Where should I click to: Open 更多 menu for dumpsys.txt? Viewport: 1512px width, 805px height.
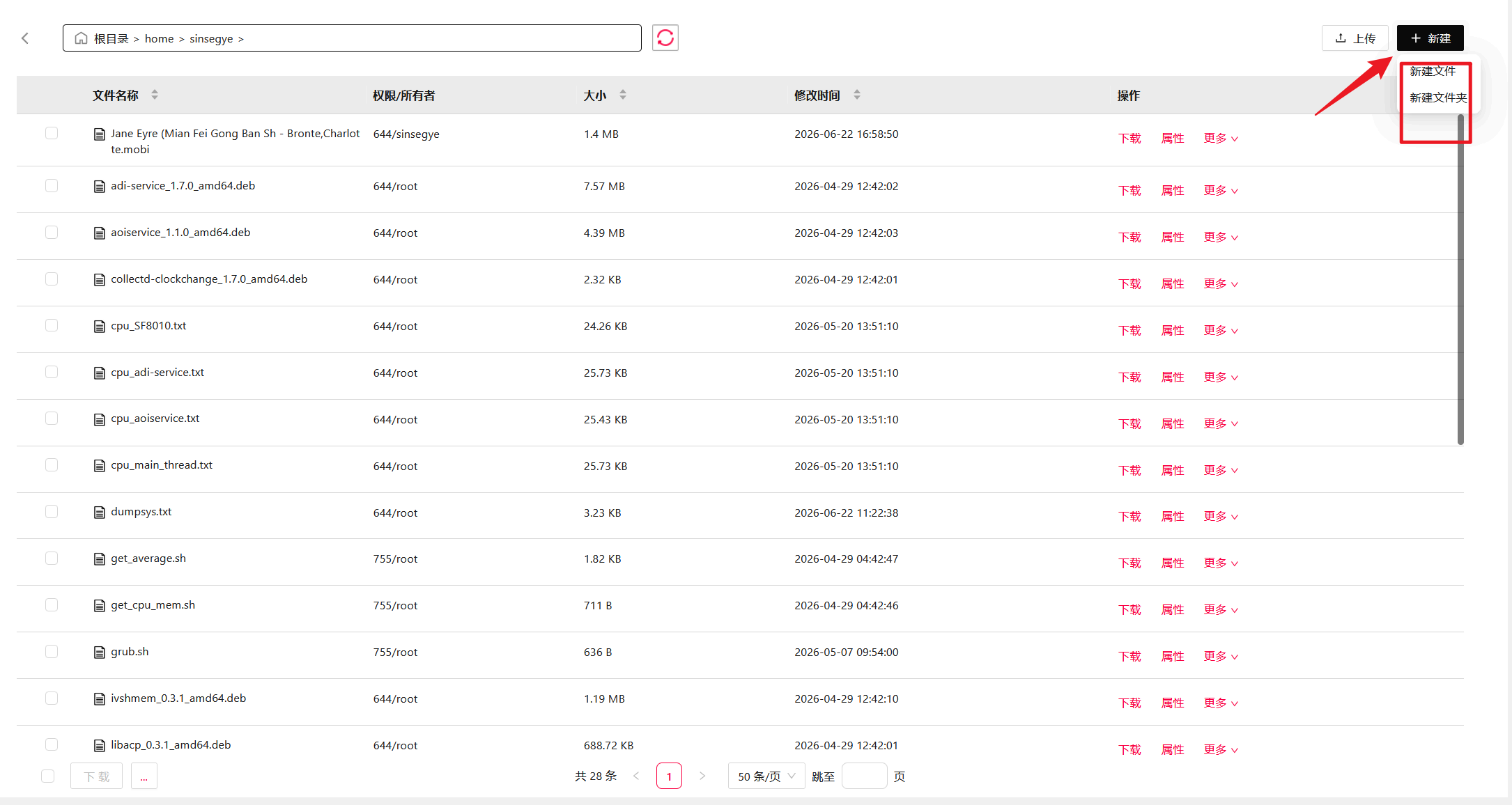(x=1221, y=516)
